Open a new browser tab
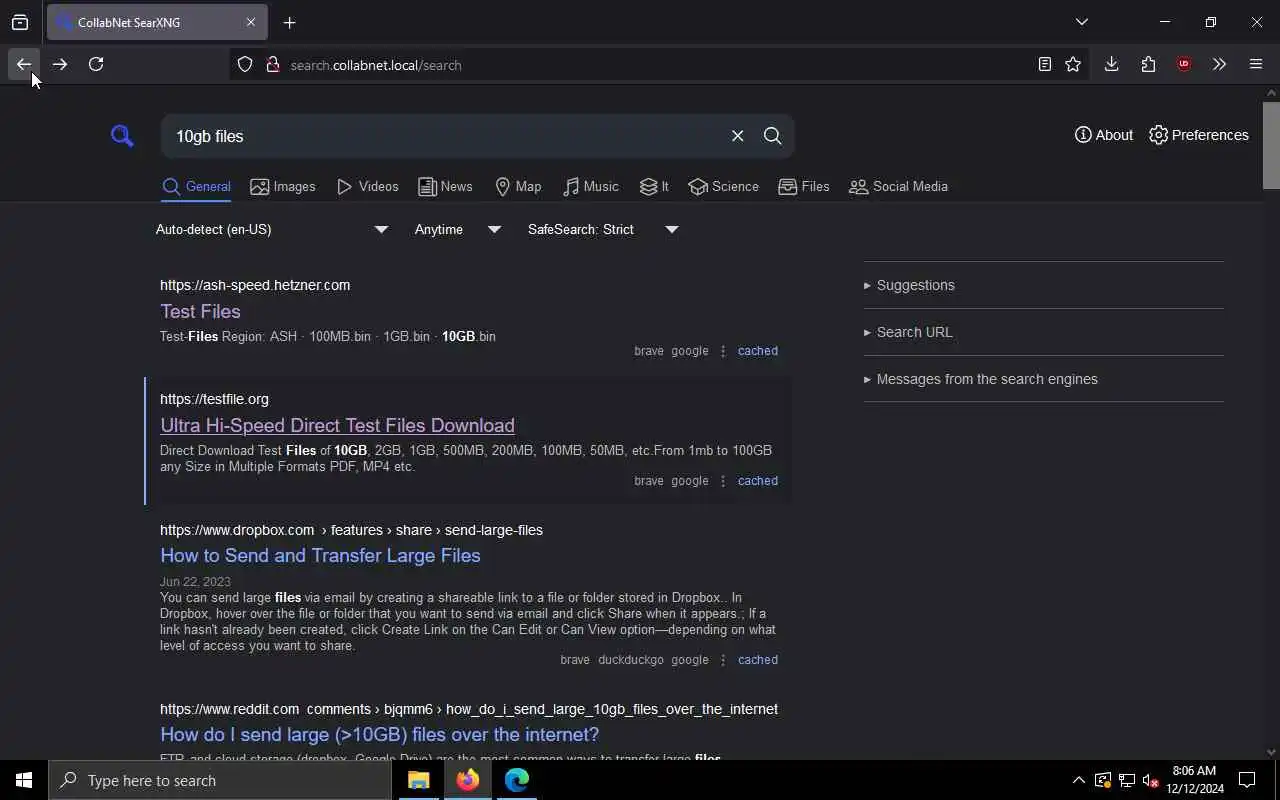This screenshot has width=1280, height=800. click(289, 22)
